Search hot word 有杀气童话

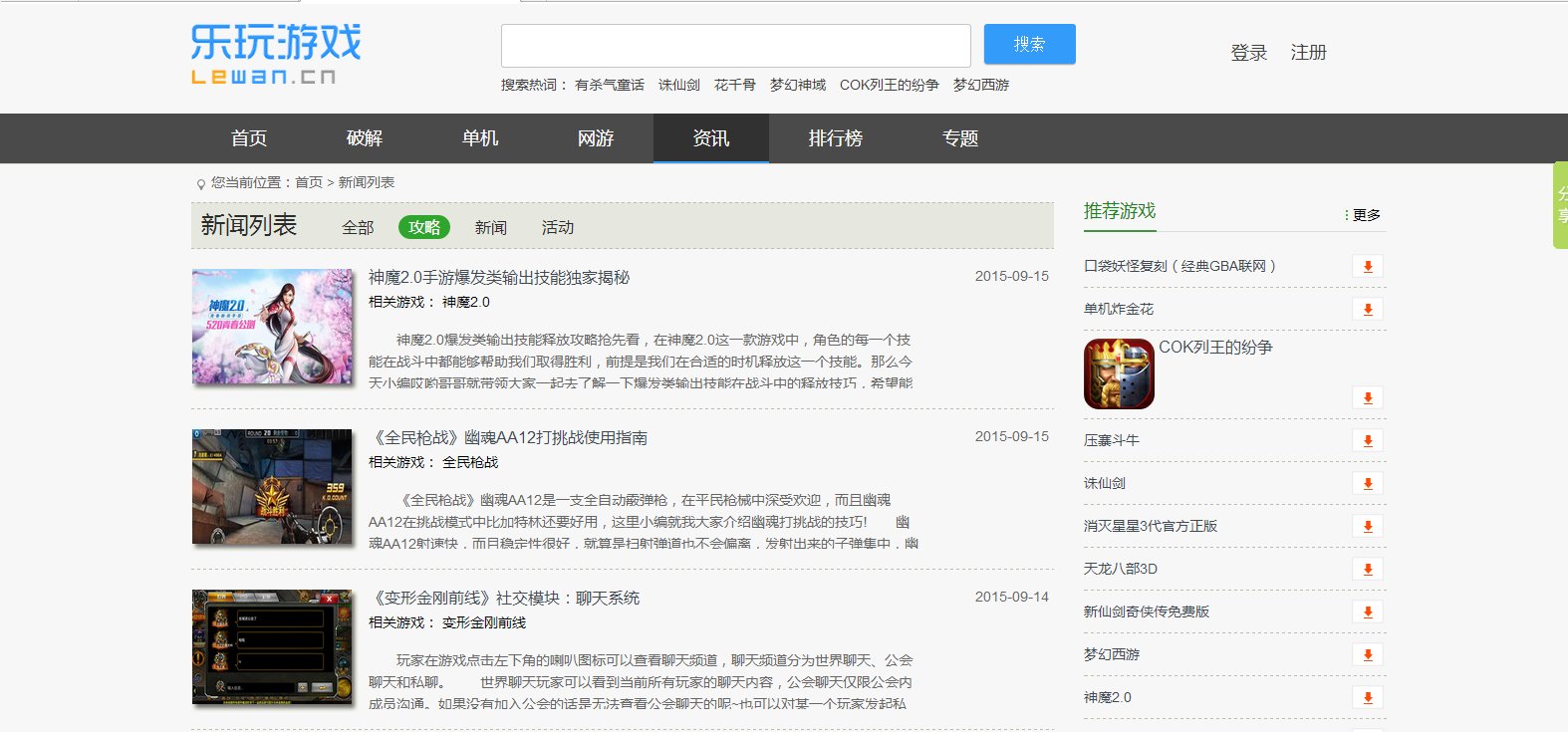[610, 85]
